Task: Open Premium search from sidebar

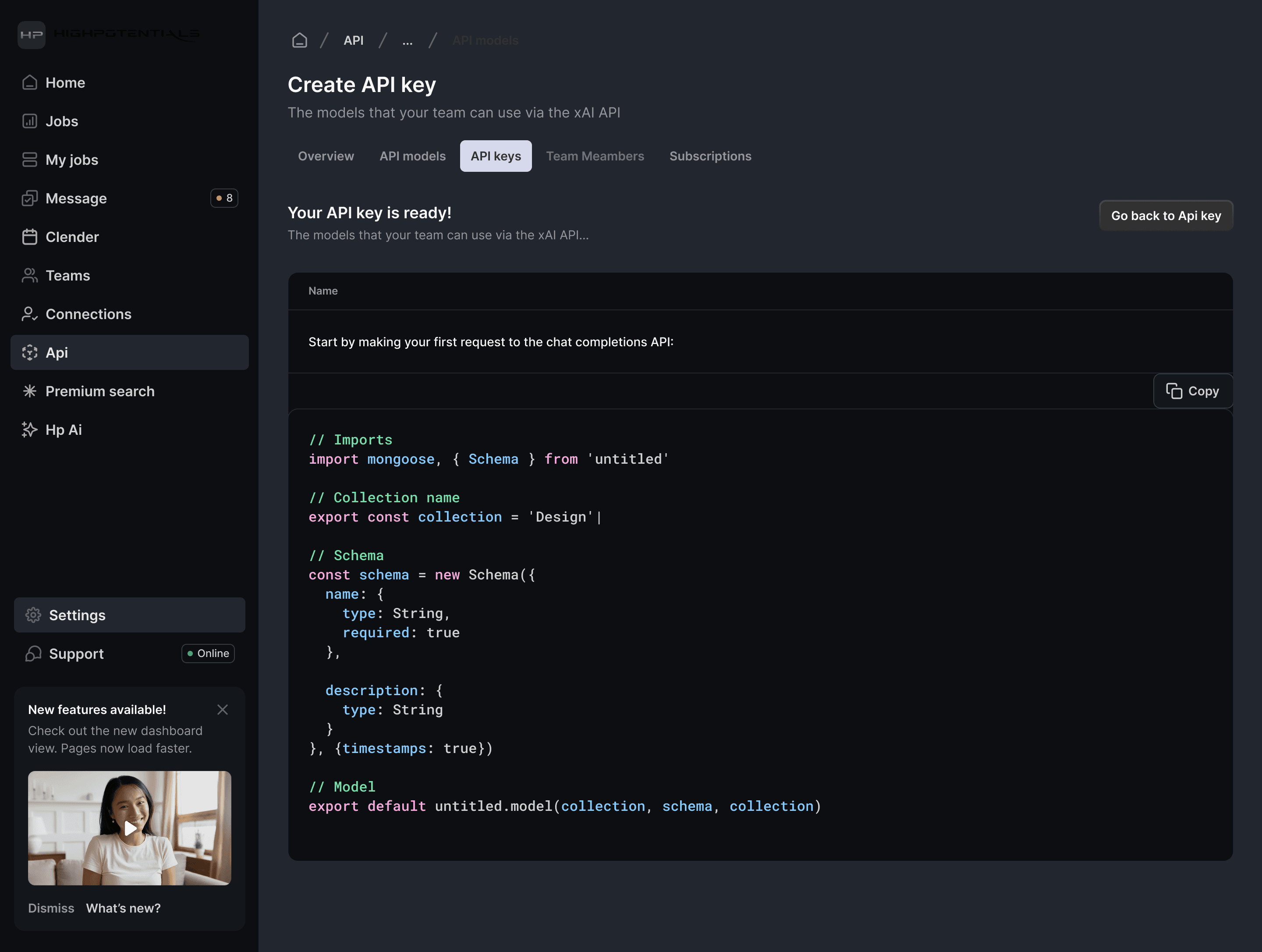Action: (100, 391)
